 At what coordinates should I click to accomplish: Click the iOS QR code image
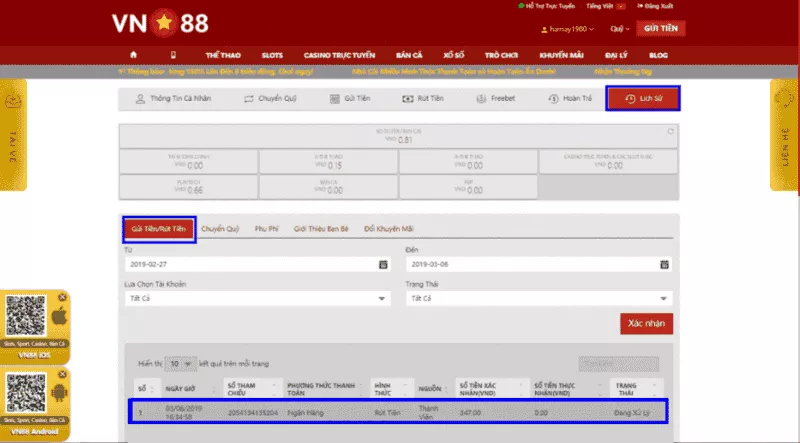[25, 316]
